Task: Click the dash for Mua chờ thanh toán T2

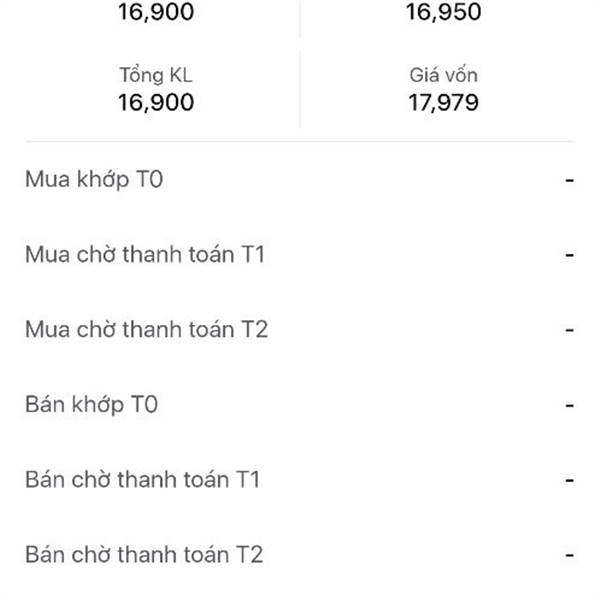Action: pyautogui.click(x=569, y=331)
